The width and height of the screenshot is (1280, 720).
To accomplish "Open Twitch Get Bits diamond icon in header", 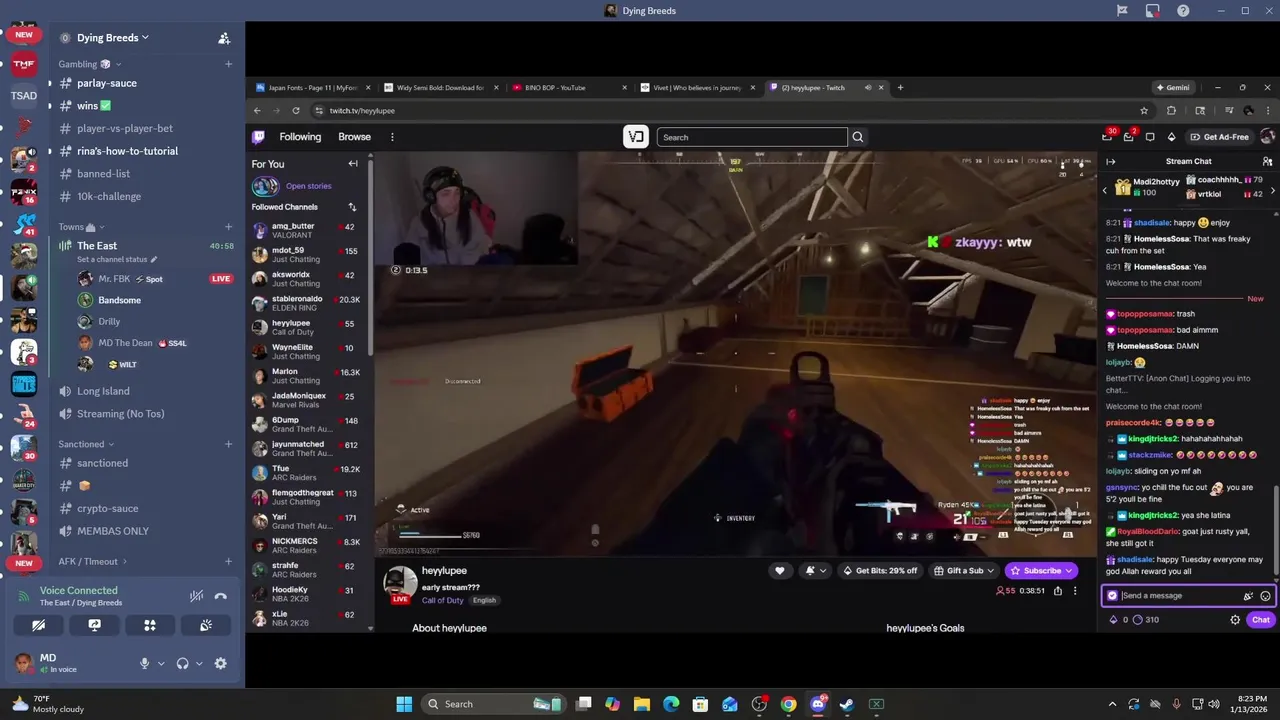I will pos(1171,137).
